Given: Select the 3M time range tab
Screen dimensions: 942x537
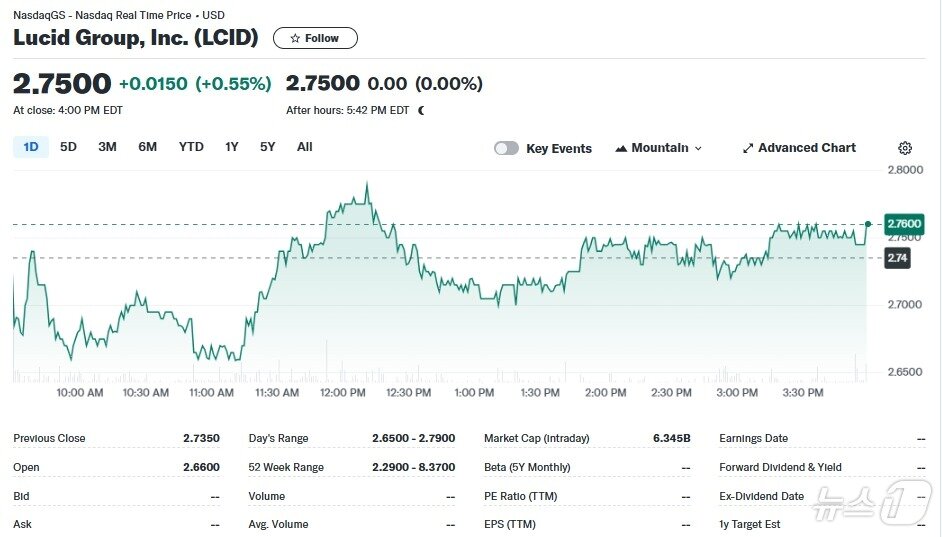Looking at the screenshot, I should point(107,147).
